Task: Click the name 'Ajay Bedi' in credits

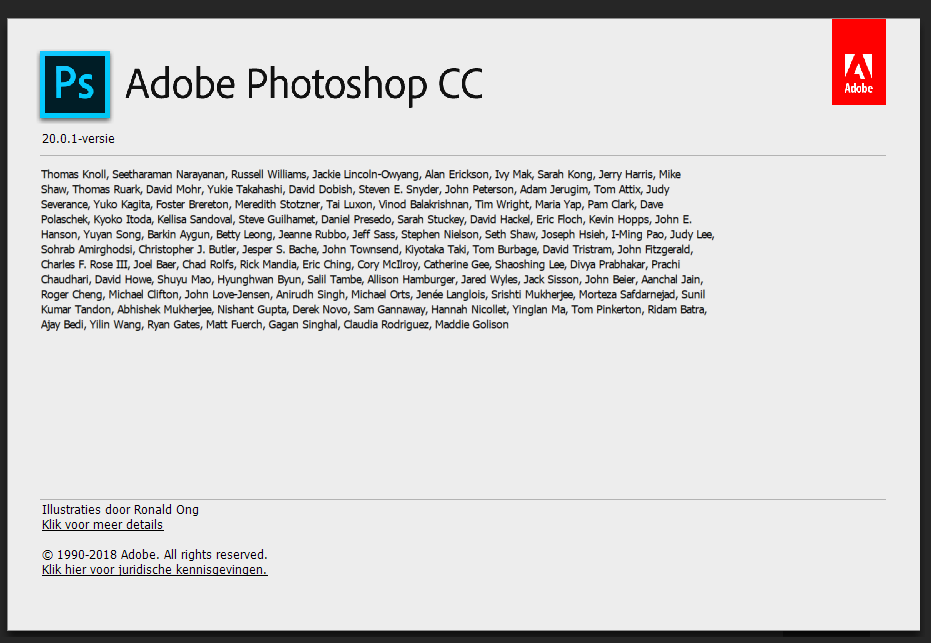Action: click(62, 325)
